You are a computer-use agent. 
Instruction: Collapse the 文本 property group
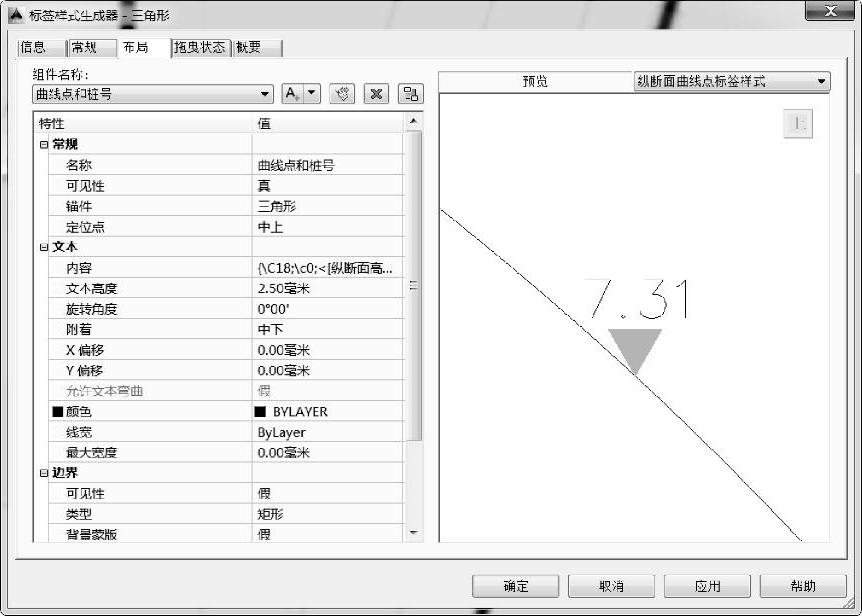tap(44, 247)
